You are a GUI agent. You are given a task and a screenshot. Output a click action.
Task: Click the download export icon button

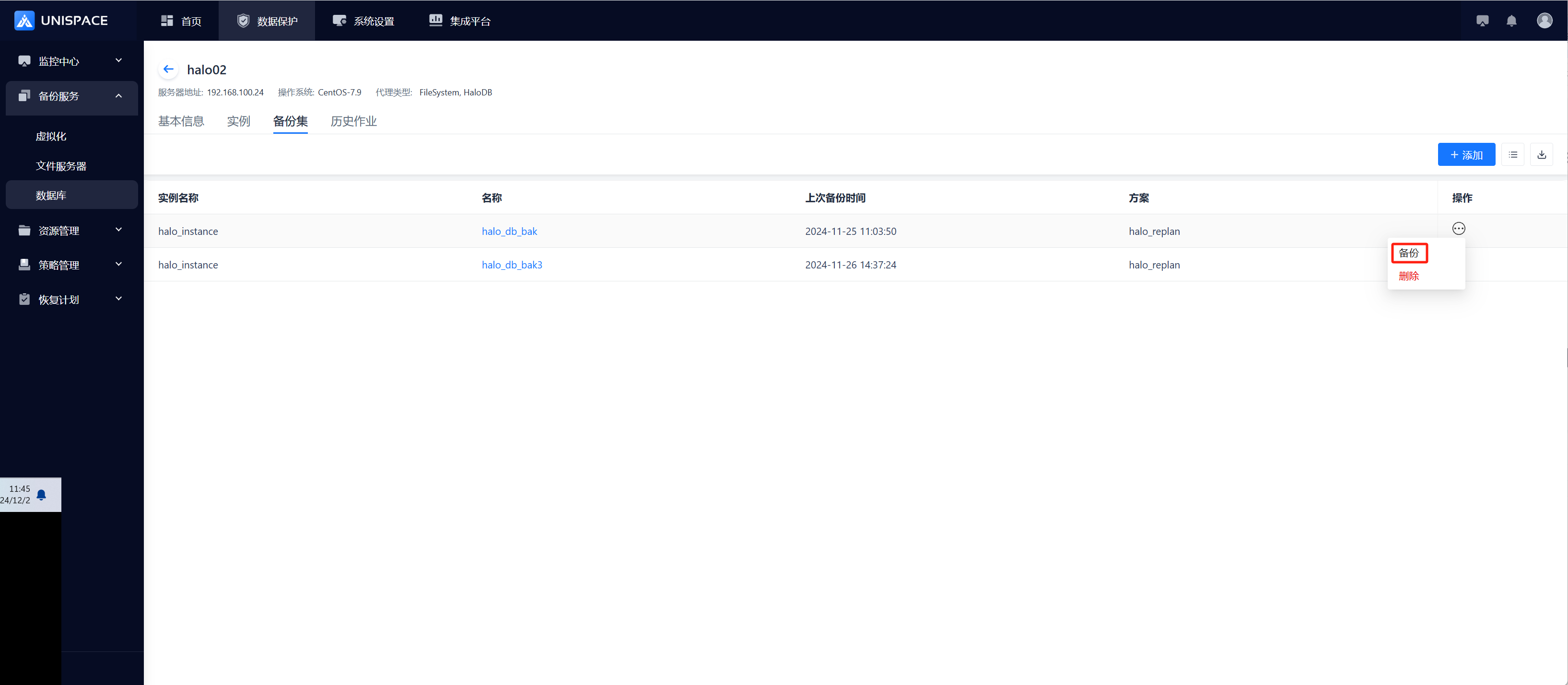point(1541,154)
